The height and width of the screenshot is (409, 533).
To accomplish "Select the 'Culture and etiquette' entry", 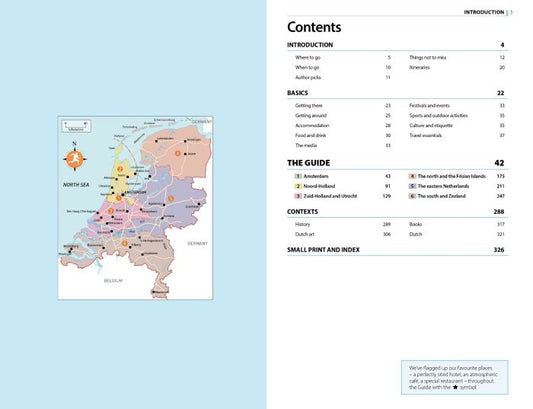I will [431, 125].
